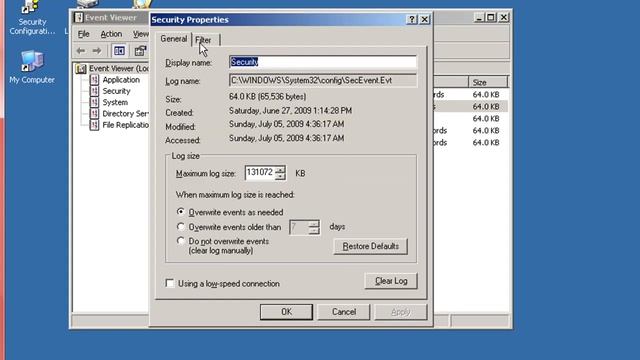The image size is (640, 360).
Task: Click the Event Viewer Forward arrow
Action: (97, 51)
